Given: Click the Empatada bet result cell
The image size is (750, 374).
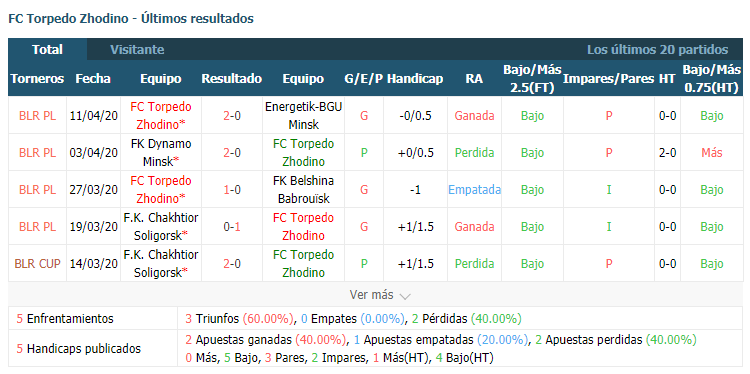Looking at the screenshot, I should (474, 190).
